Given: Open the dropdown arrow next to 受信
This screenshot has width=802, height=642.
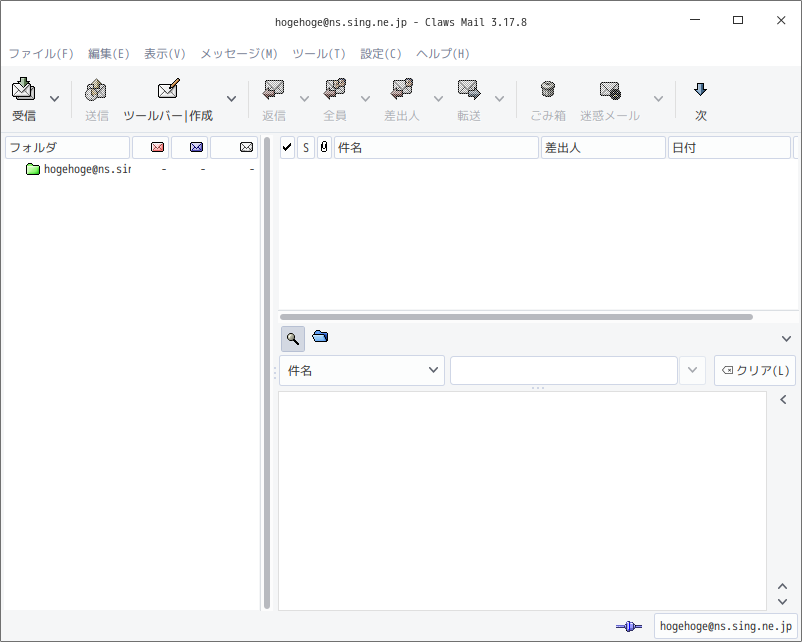Looking at the screenshot, I should point(54,99).
